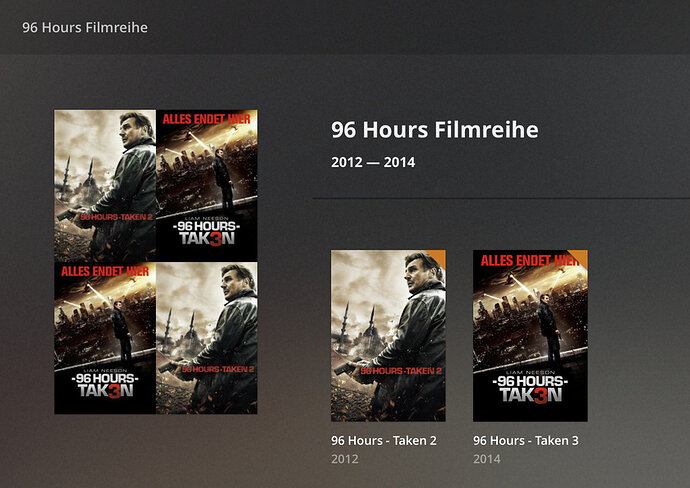Viewport: 690px width, 488px height.
Task: Click the collection collage poster artwork
Action: (156, 262)
